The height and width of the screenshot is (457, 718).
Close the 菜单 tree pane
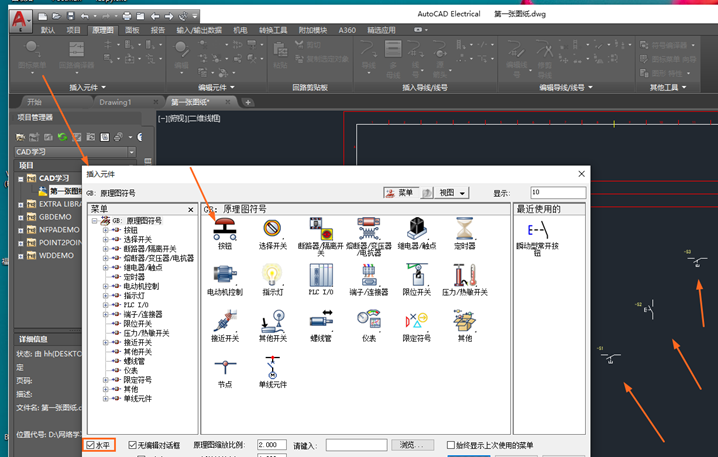(x=190, y=209)
